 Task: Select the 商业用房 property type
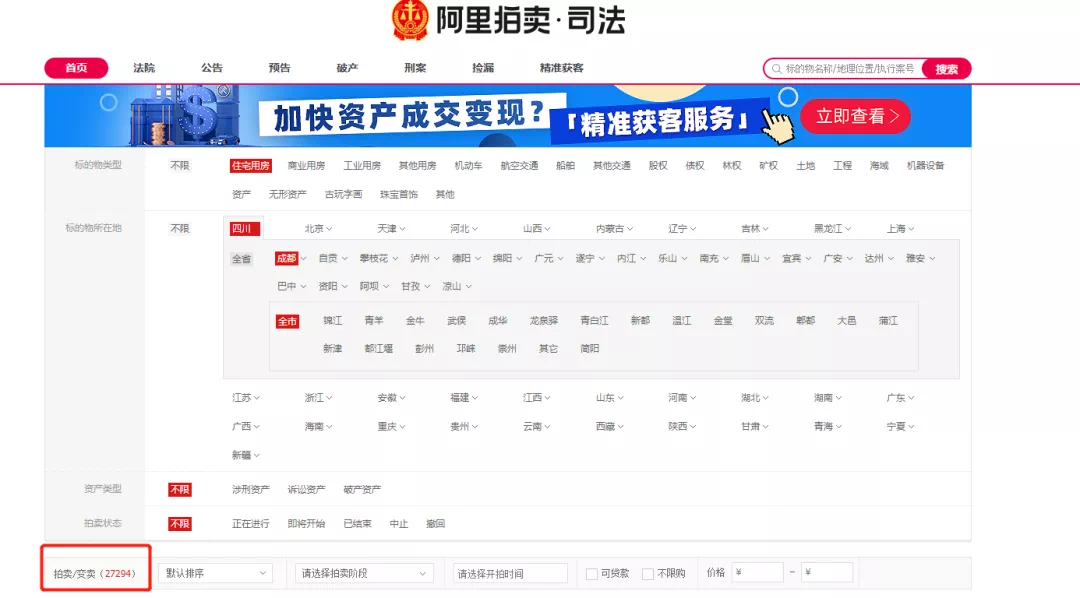point(306,166)
